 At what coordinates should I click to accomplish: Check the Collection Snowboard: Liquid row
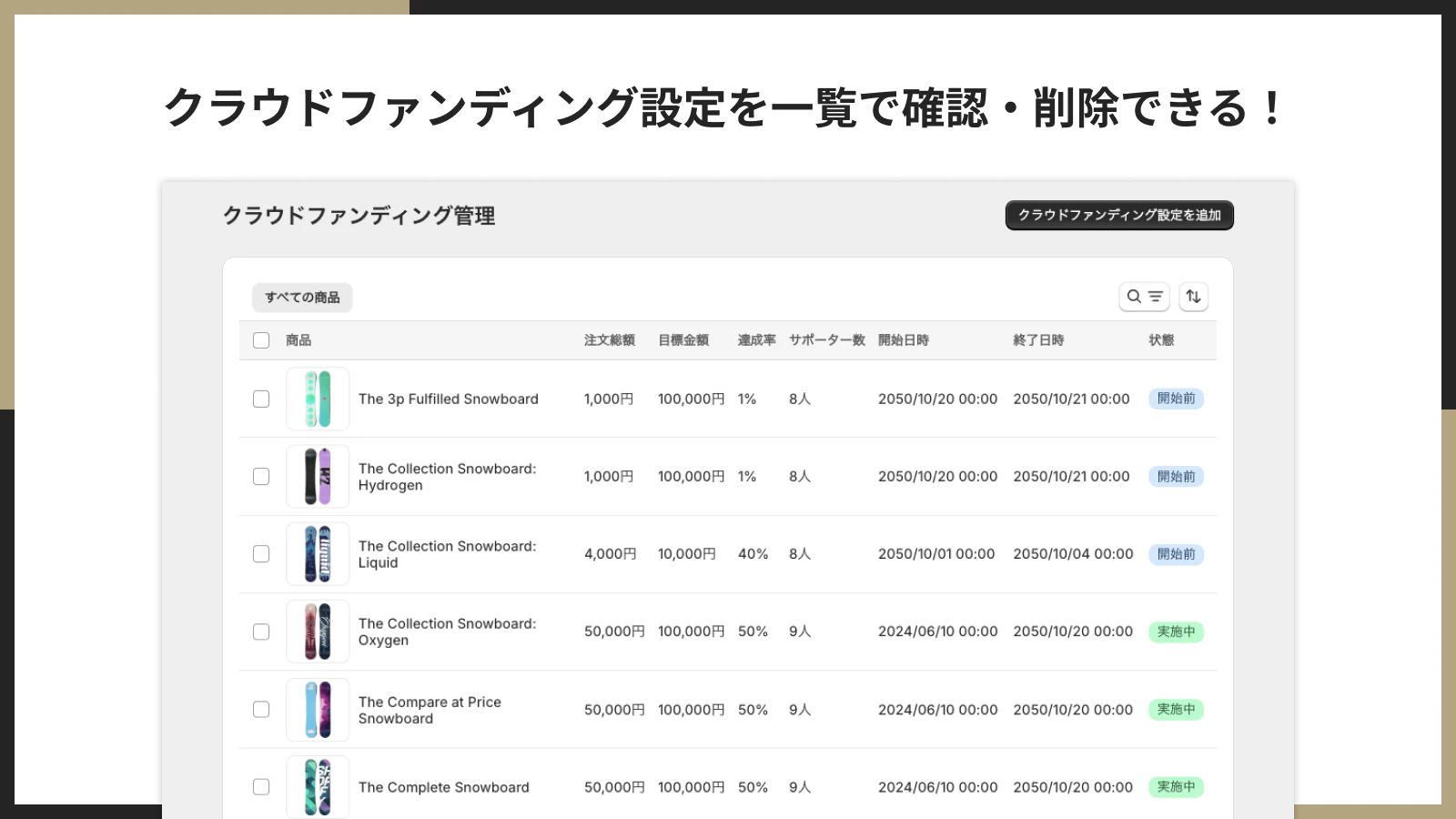click(261, 553)
